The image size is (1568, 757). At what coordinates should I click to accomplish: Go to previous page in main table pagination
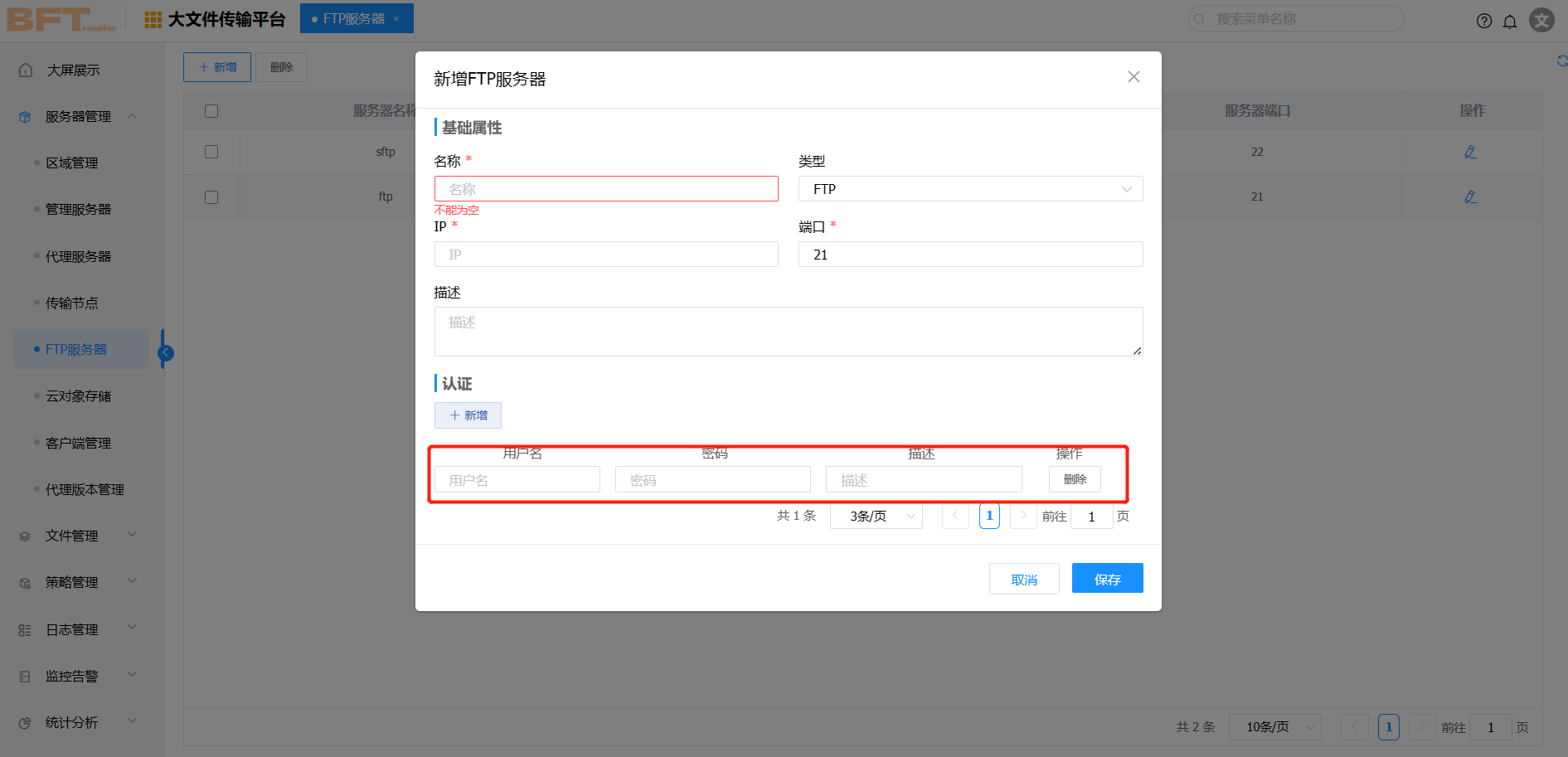click(x=1355, y=727)
